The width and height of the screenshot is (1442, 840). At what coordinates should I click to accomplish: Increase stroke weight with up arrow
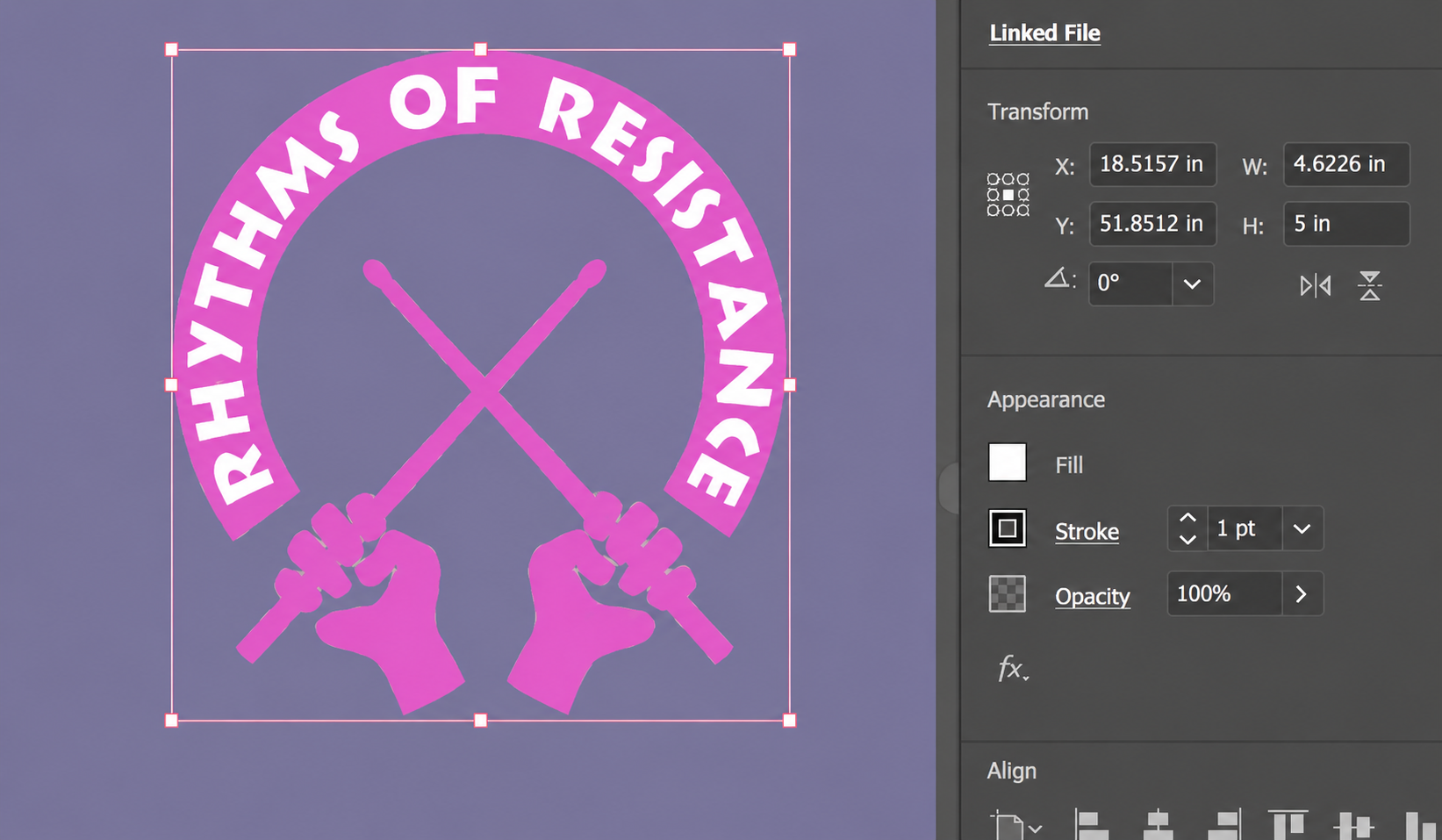coord(1187,518)
